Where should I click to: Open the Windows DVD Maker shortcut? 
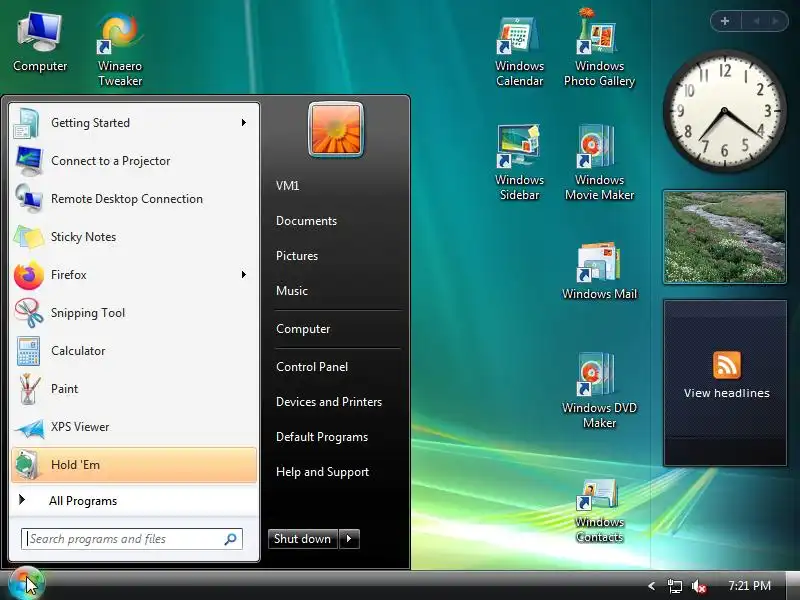pyautogui.click(x=599, y=391)
